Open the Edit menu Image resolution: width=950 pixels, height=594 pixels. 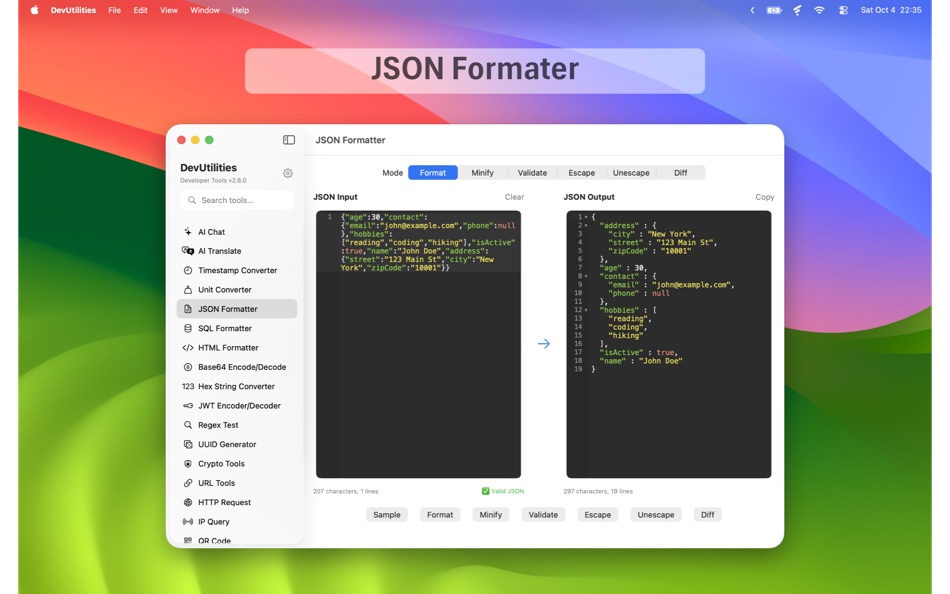140,10
